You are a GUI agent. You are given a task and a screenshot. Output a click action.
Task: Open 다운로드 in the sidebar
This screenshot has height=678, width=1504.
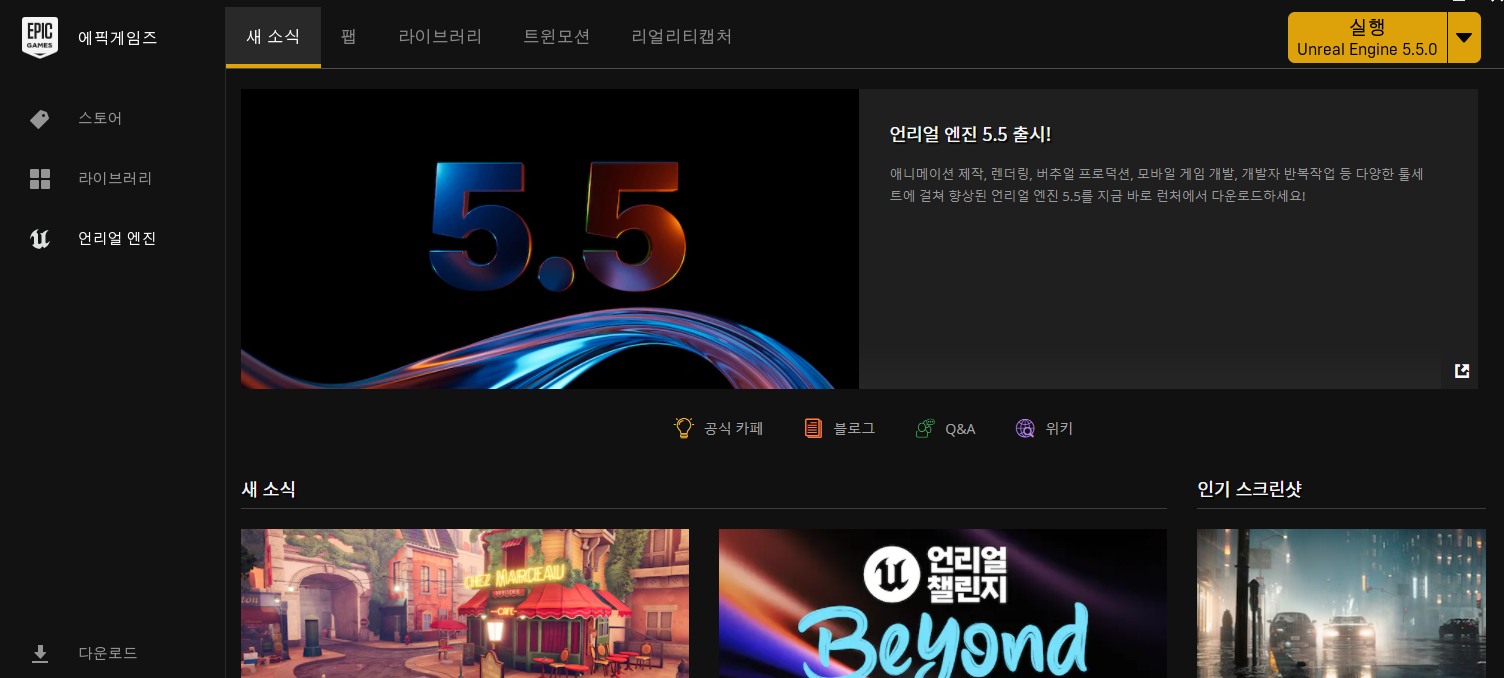pos(108,654)
